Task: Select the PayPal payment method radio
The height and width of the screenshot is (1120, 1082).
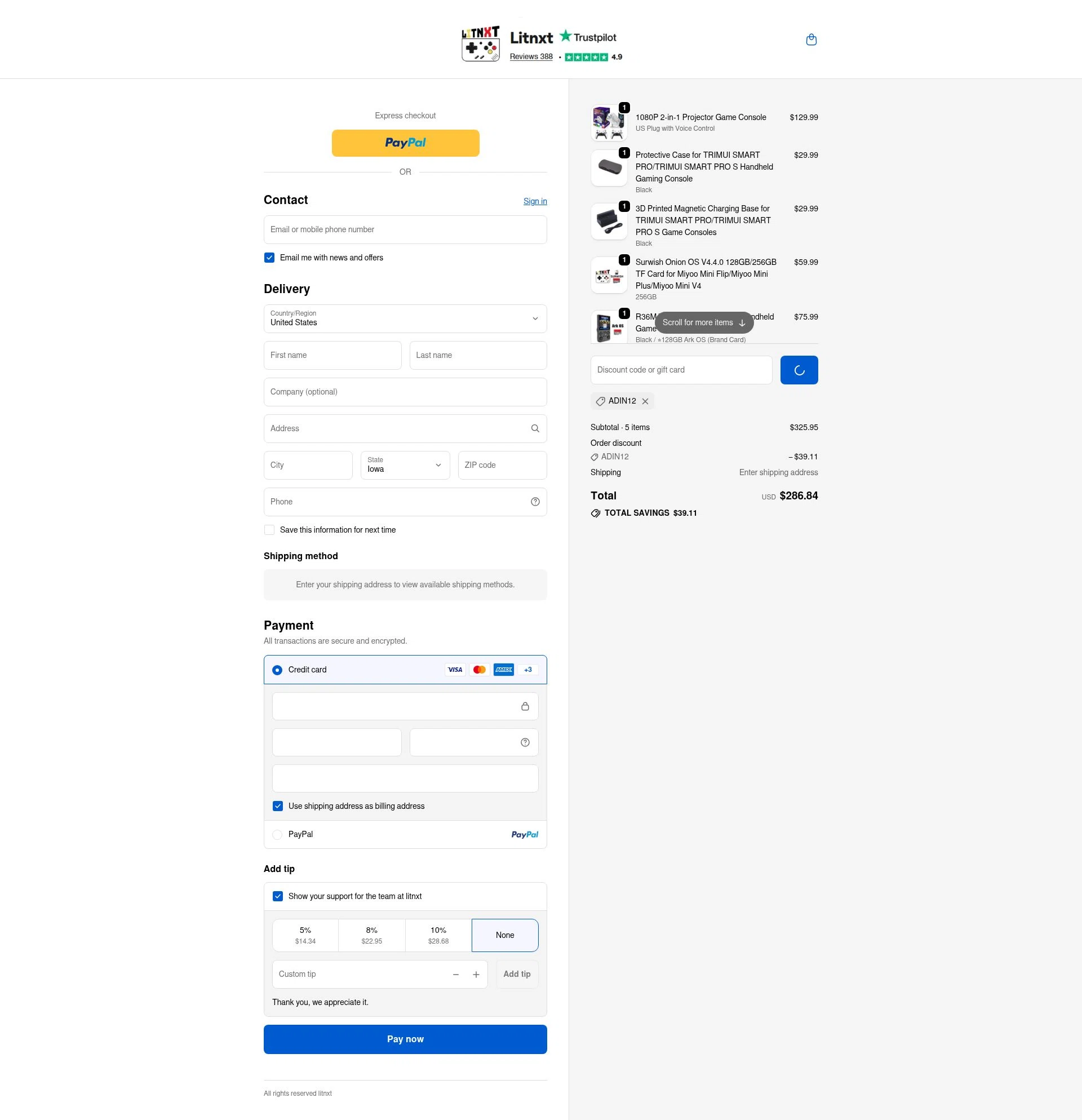Action: click(278, 834)
